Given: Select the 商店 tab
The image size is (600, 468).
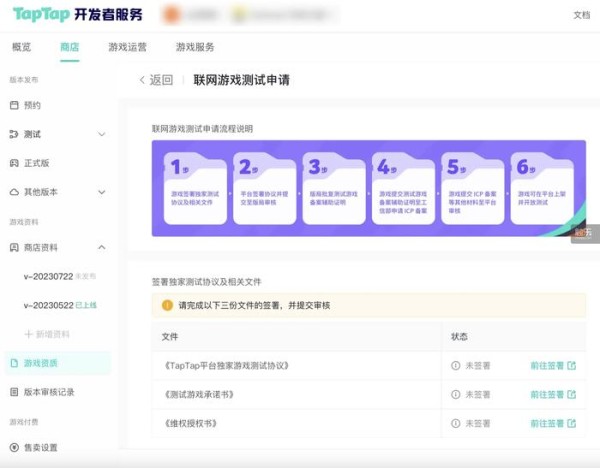Looking at the screenshot, I should pyautogui.click(x=70, y=47).
